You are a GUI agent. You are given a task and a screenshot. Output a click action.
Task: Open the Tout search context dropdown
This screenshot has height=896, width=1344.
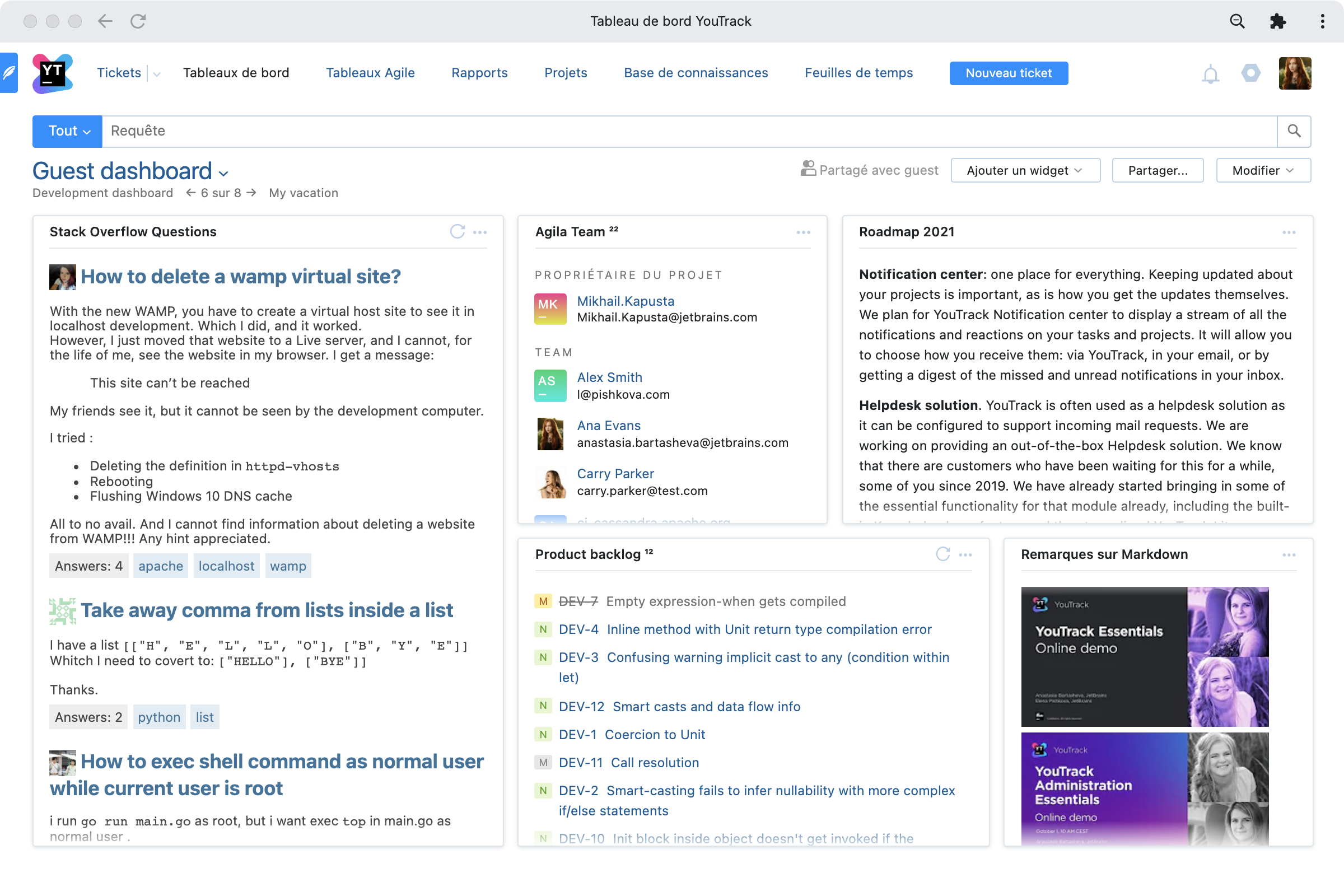click(67, 131)
